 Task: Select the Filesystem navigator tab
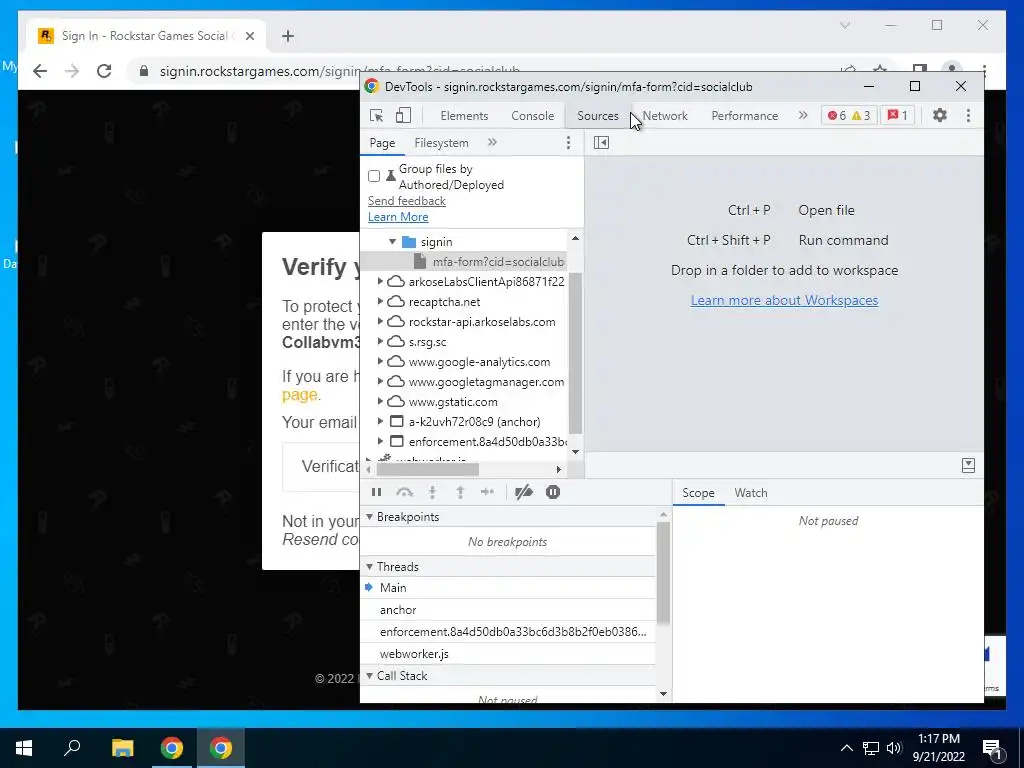[441, 142]
